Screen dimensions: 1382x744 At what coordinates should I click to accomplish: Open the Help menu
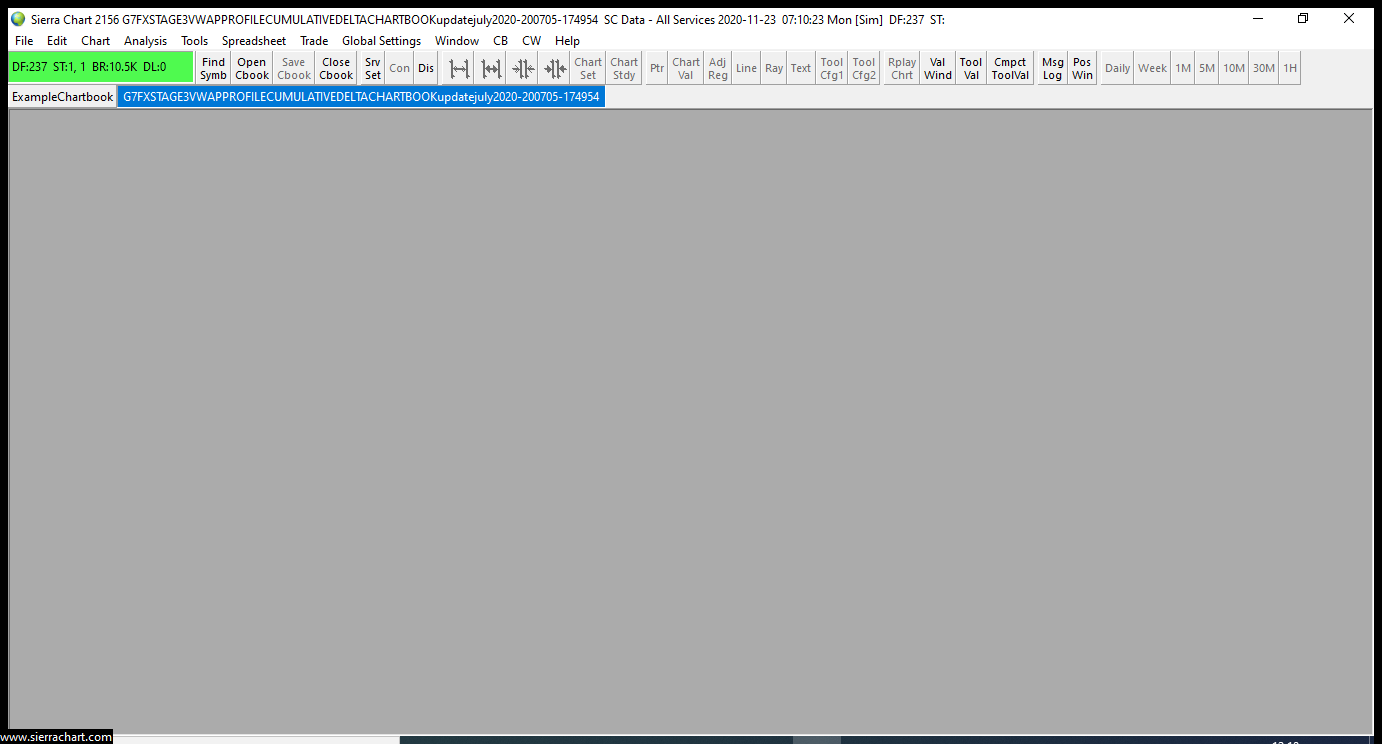[568, 41]
